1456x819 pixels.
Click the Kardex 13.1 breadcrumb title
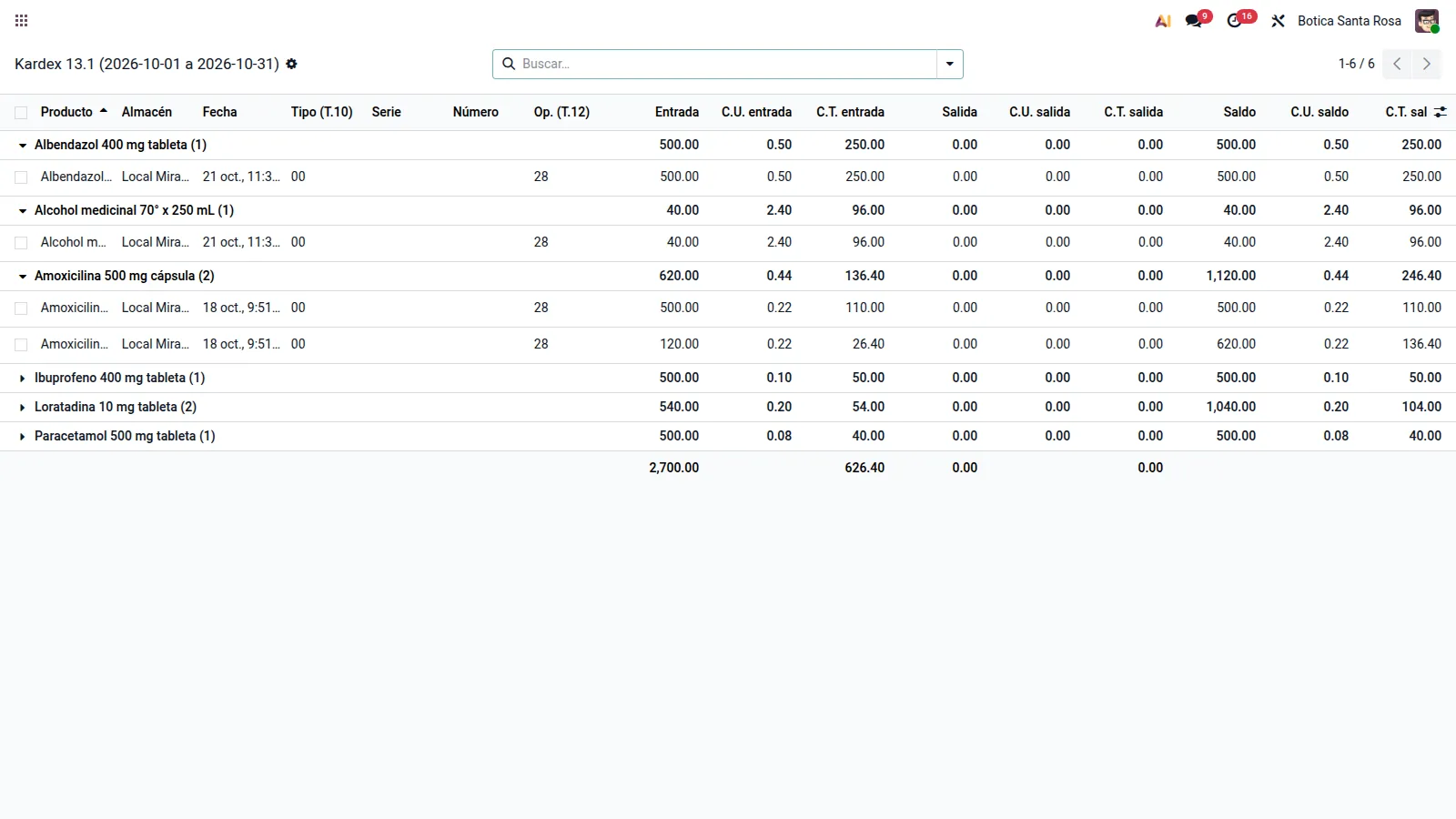click(147, 64)
